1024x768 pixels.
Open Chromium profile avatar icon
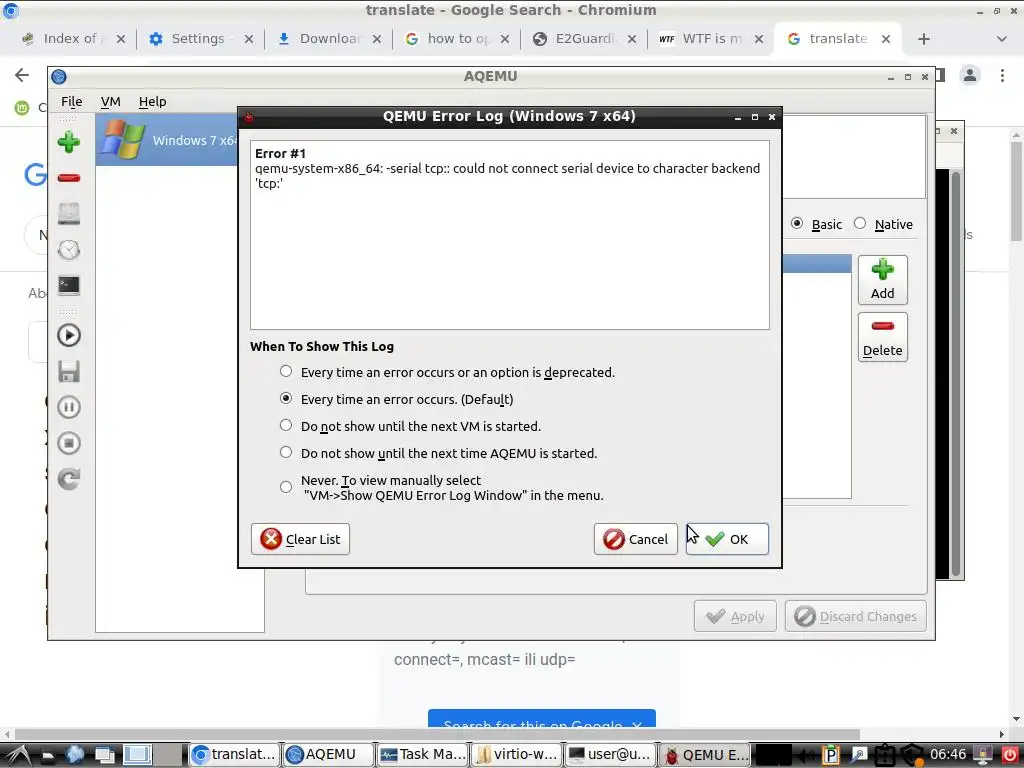(x=970, y=75)
